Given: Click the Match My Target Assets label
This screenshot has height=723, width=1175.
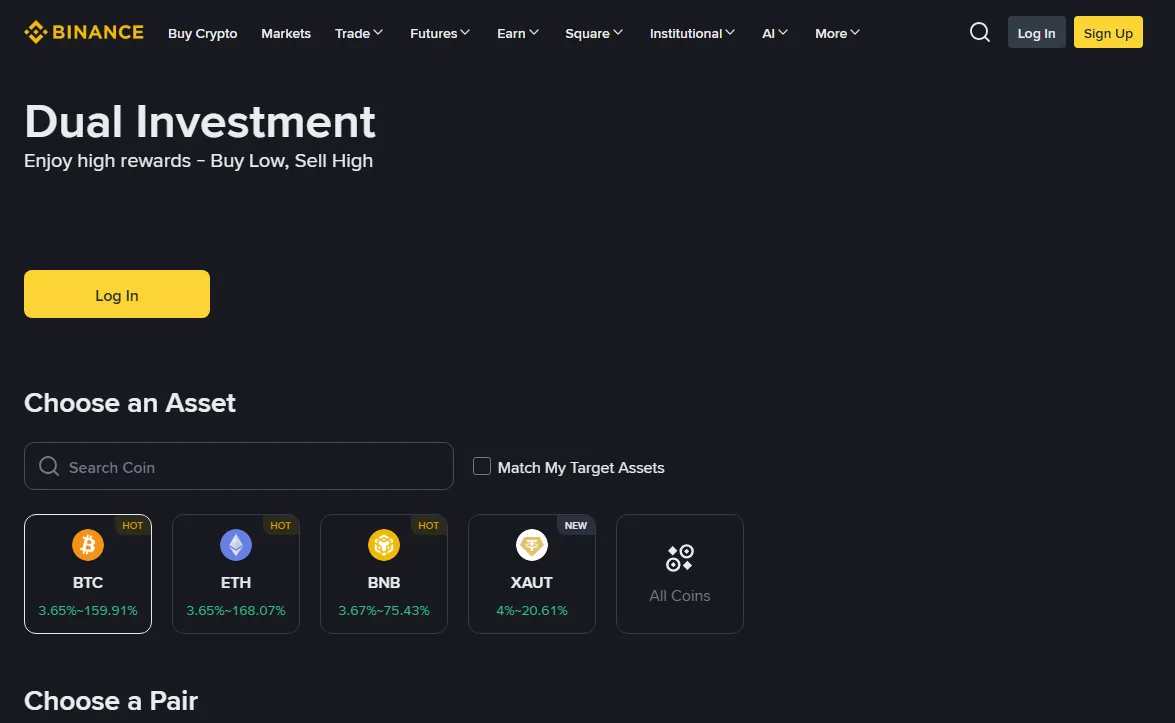Looking at the screenshot, I should pos(581,468).
